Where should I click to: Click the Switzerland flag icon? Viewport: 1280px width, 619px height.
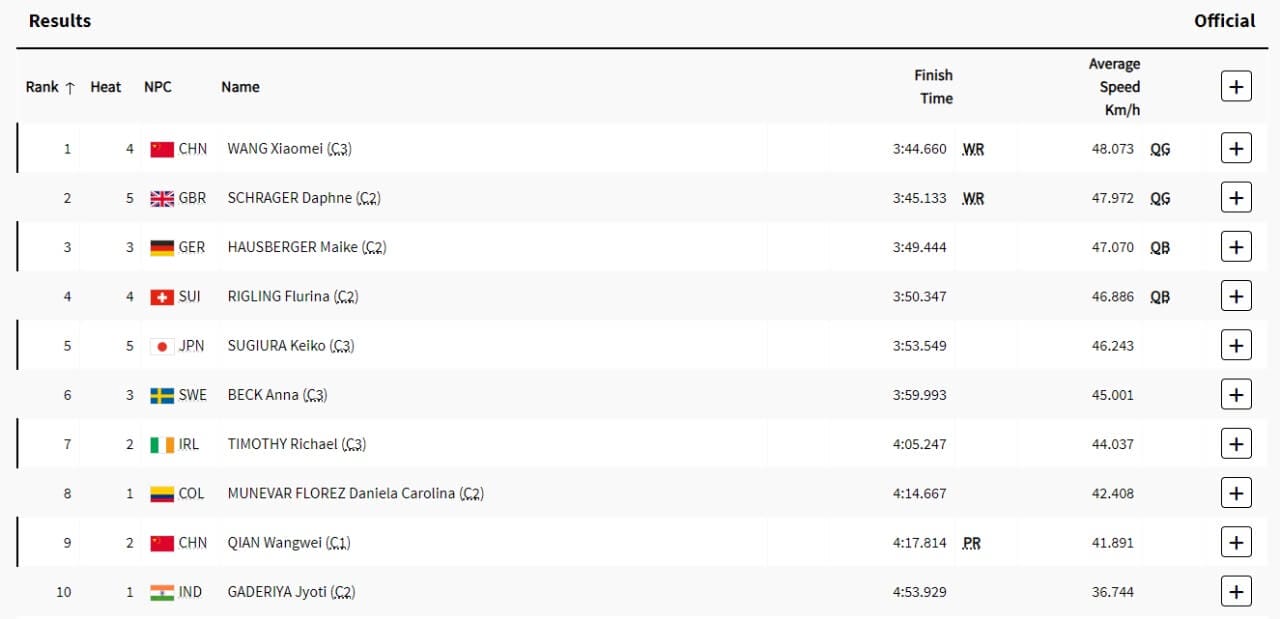162,296
